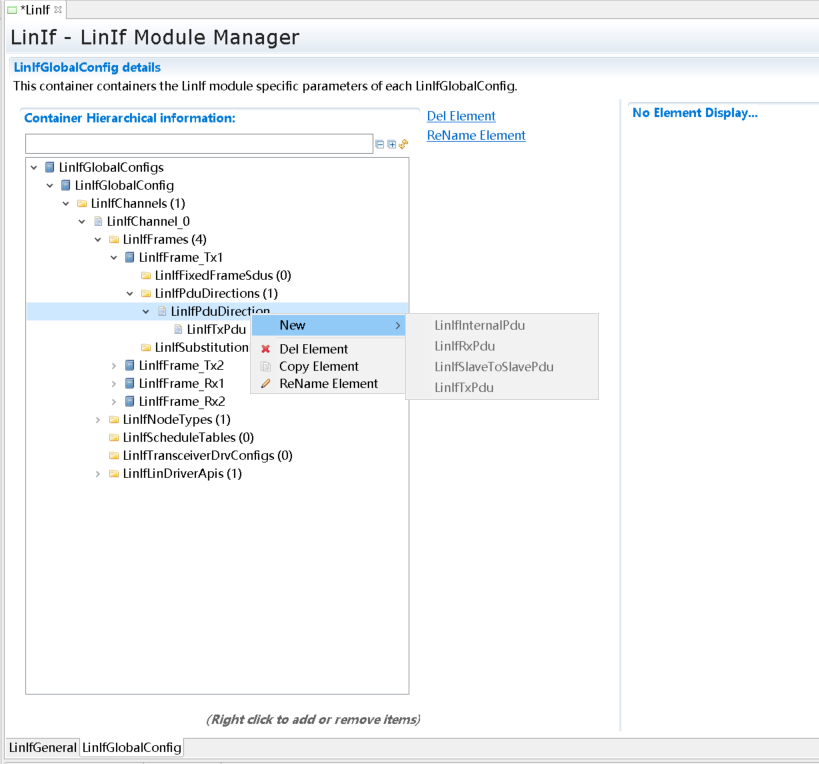This screenshot has width=819, height=764.
Task: Click the LinIfTxPdu file icon in tree
Action: [x=178, y=329]
